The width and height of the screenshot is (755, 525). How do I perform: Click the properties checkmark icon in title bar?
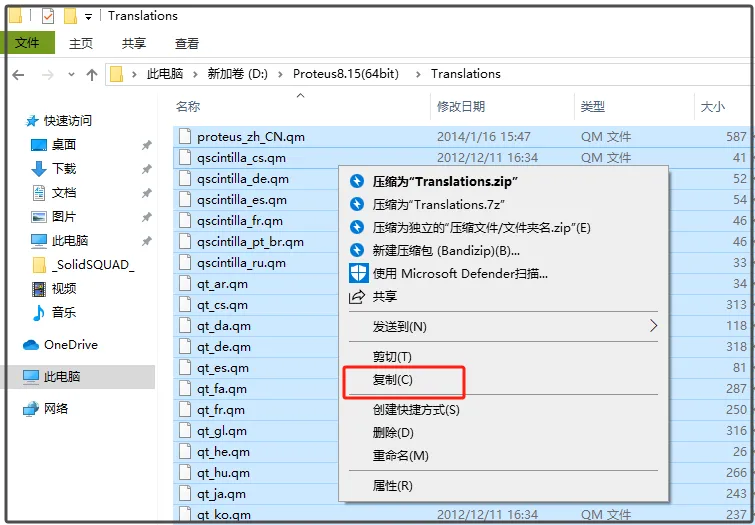48,16
